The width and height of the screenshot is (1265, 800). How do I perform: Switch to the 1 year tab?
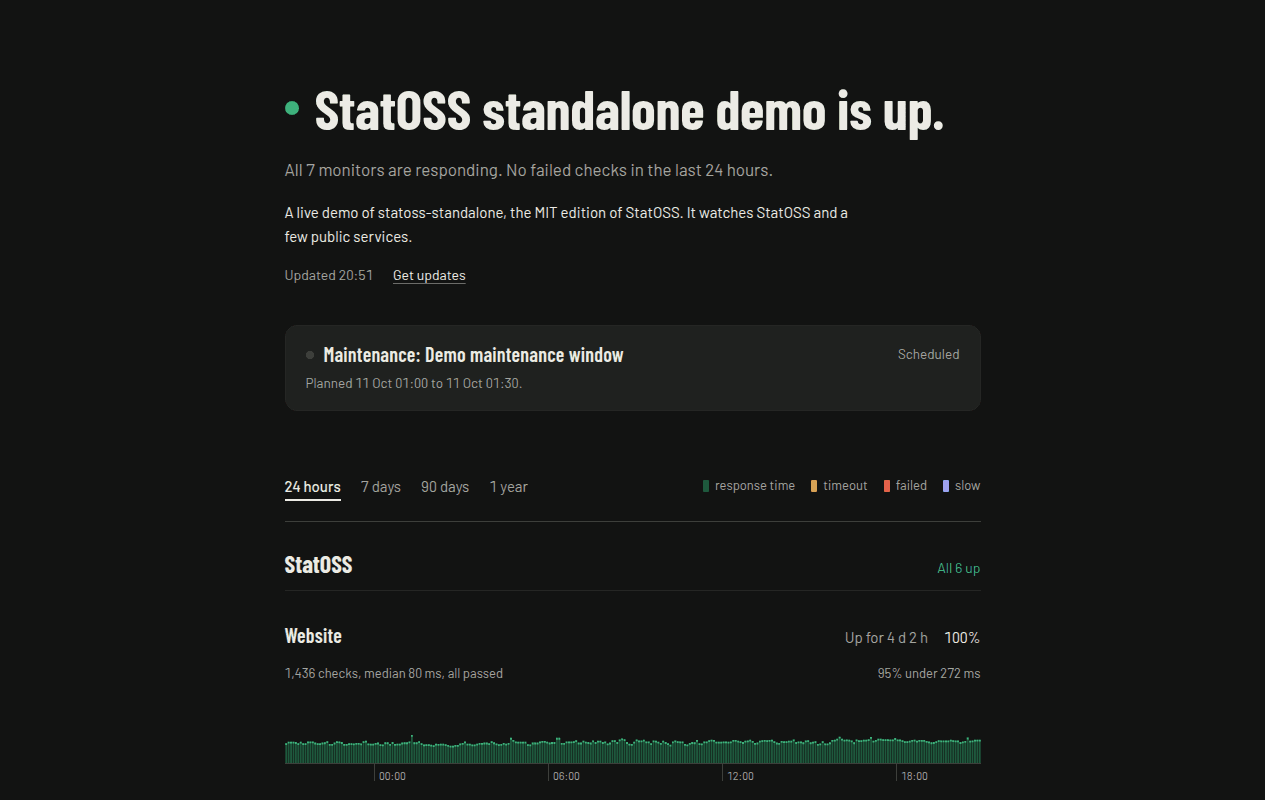coord(509,487)
